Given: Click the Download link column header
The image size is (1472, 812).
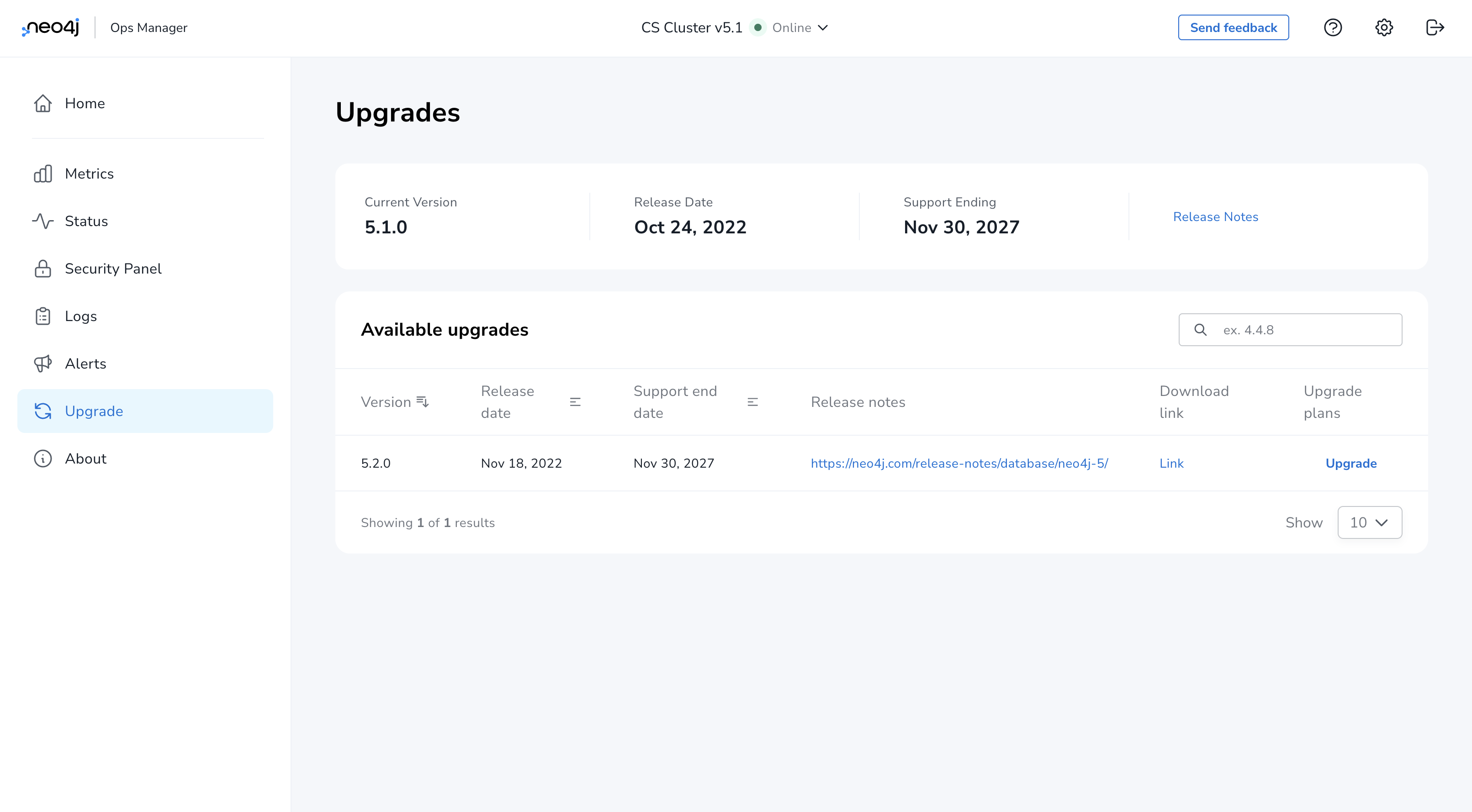Looking at the screenshot, I should 1194,402.
